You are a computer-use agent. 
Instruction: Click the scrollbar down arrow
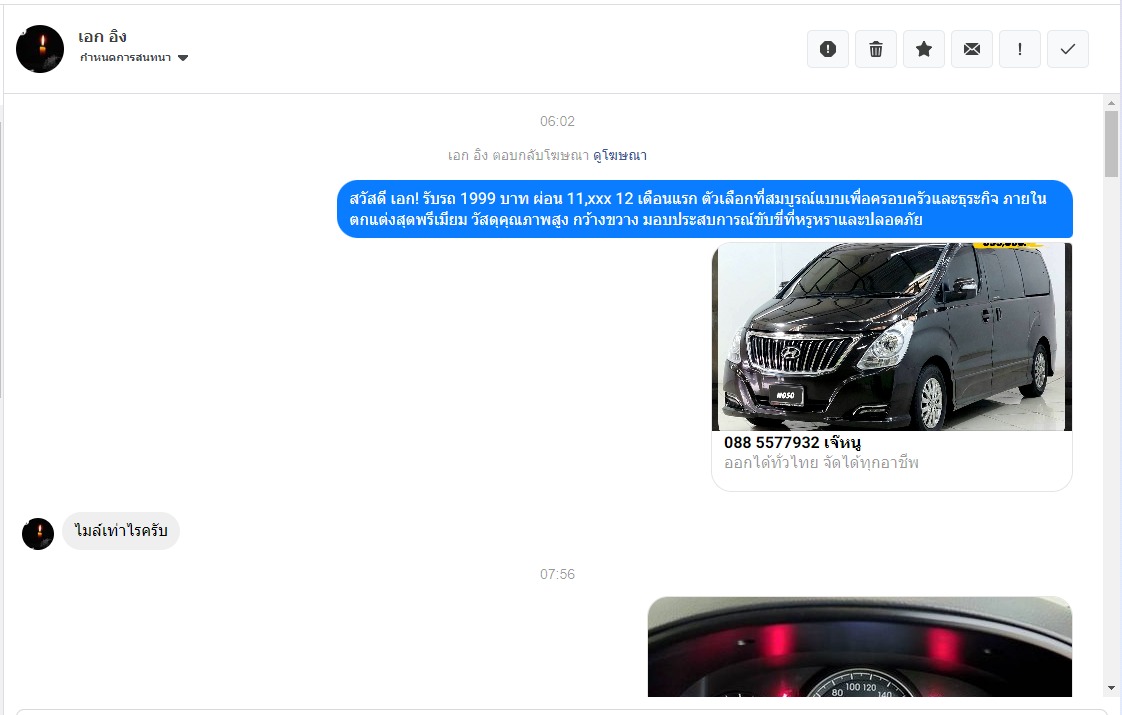point(1111,689)
